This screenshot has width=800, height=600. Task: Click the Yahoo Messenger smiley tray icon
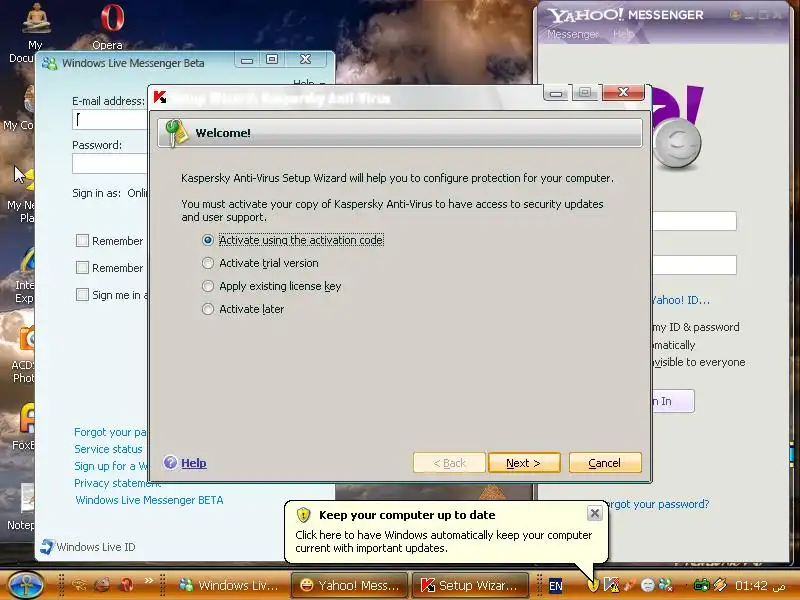pyautogui.click(x=647, y=585)
